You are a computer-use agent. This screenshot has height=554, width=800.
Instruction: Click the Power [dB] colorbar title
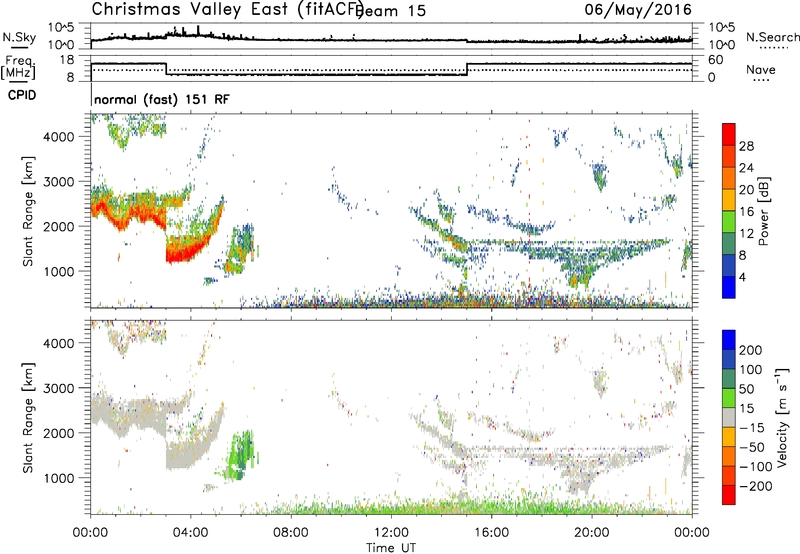point(763,211)
